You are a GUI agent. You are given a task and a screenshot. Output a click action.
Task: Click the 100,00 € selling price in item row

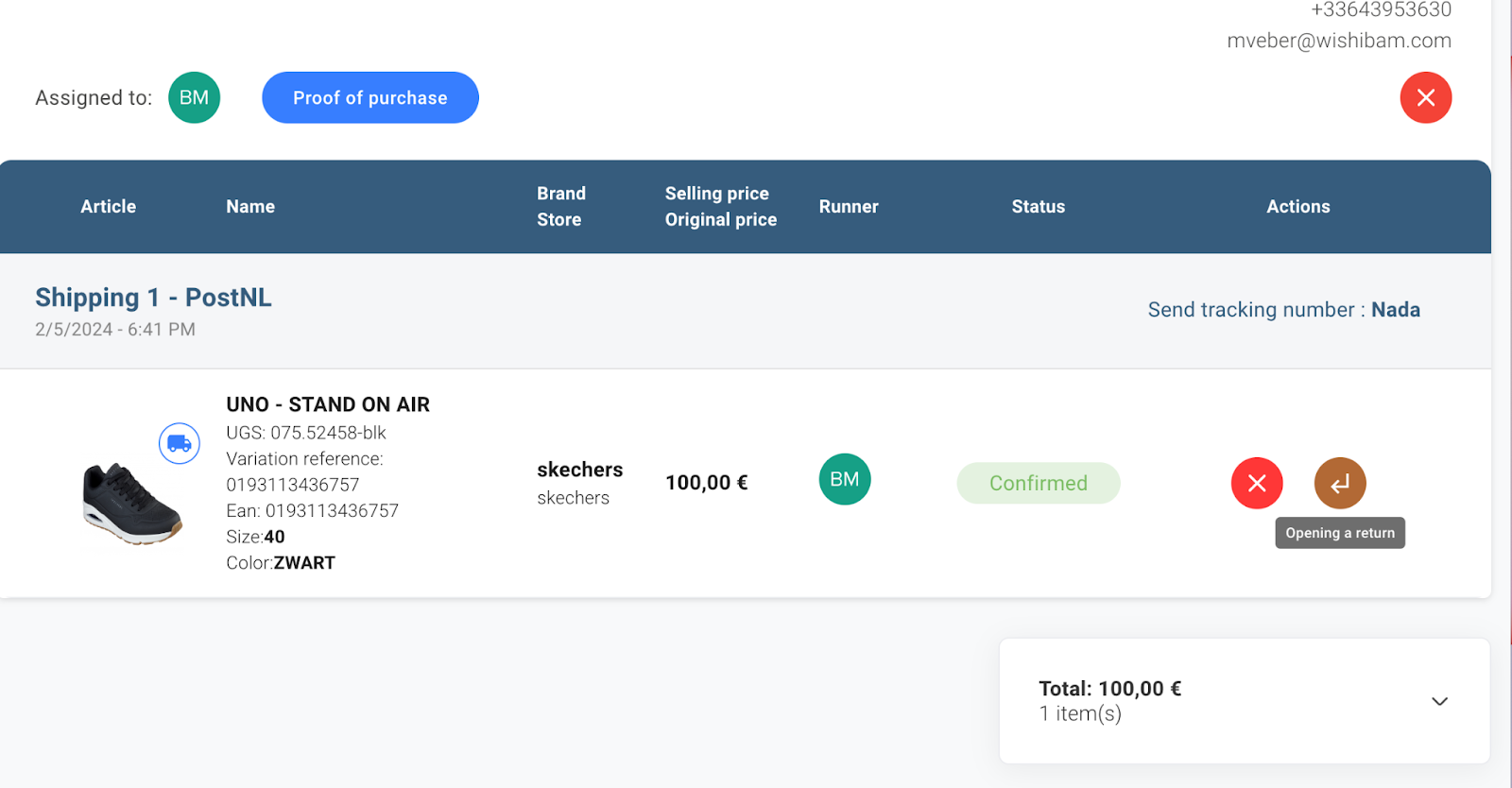point(707,483)
